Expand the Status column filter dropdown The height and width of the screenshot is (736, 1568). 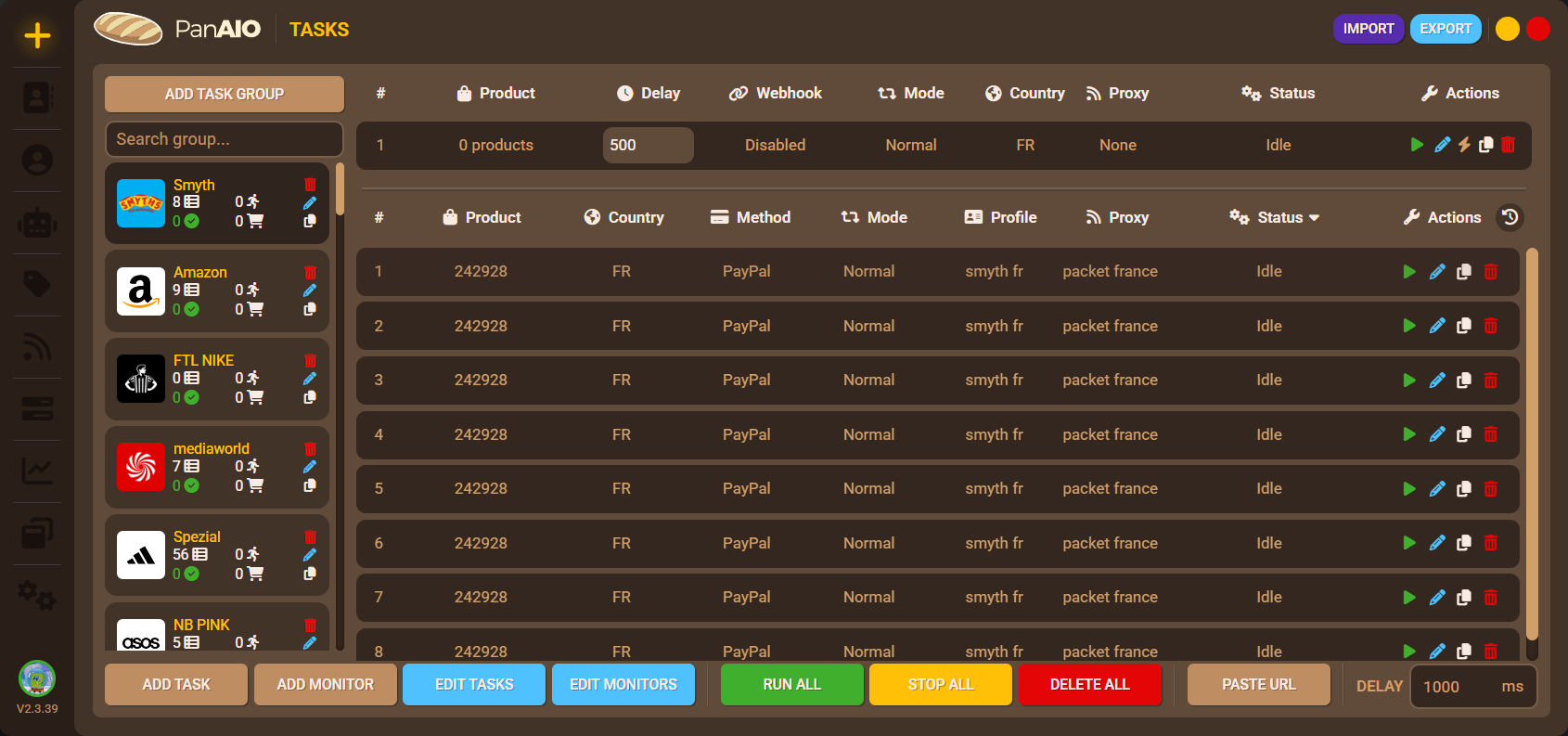(x=1314, y=218)
